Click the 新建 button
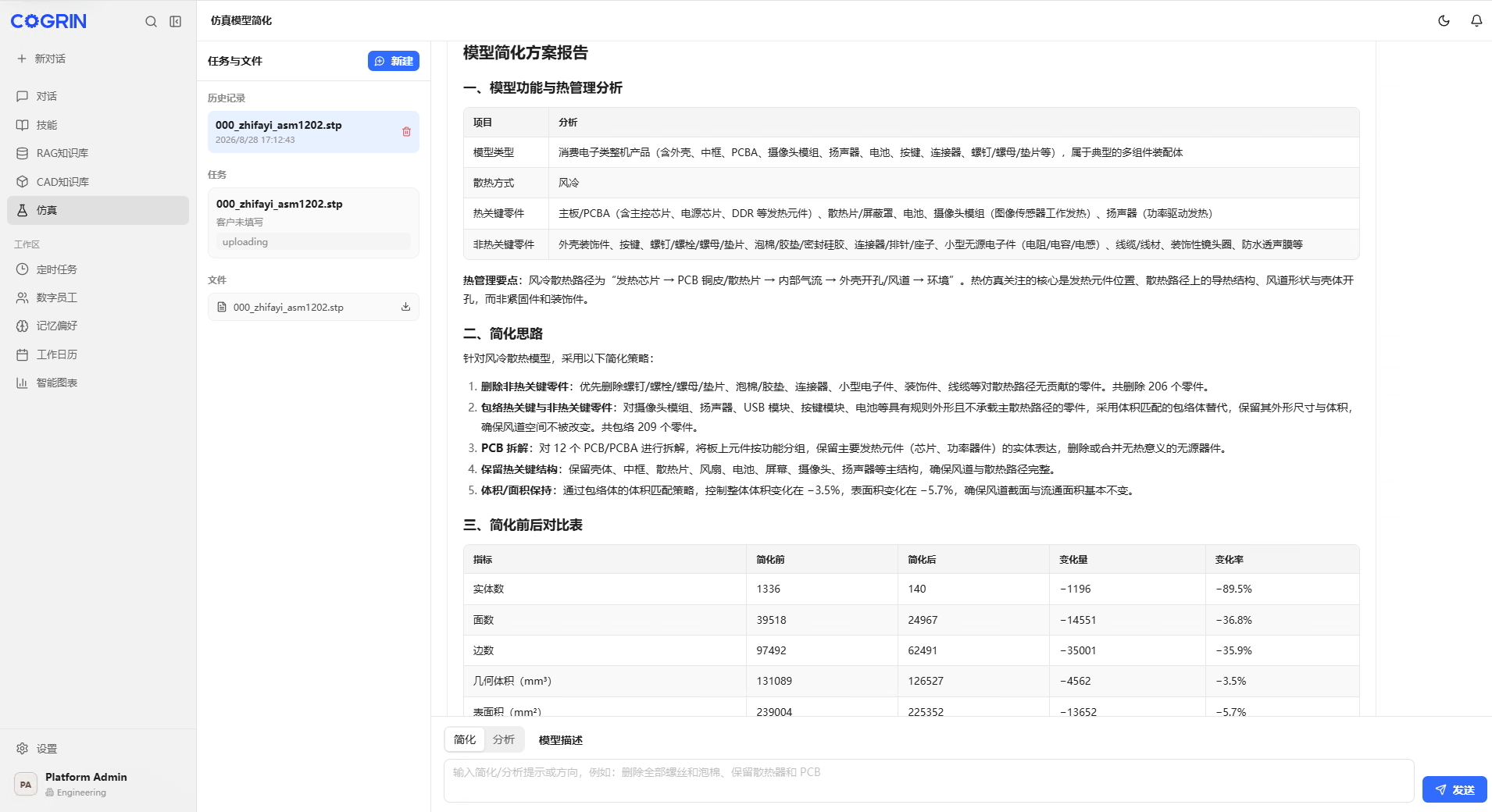The width and height of the screenshot is (1492, 812). 394,61
